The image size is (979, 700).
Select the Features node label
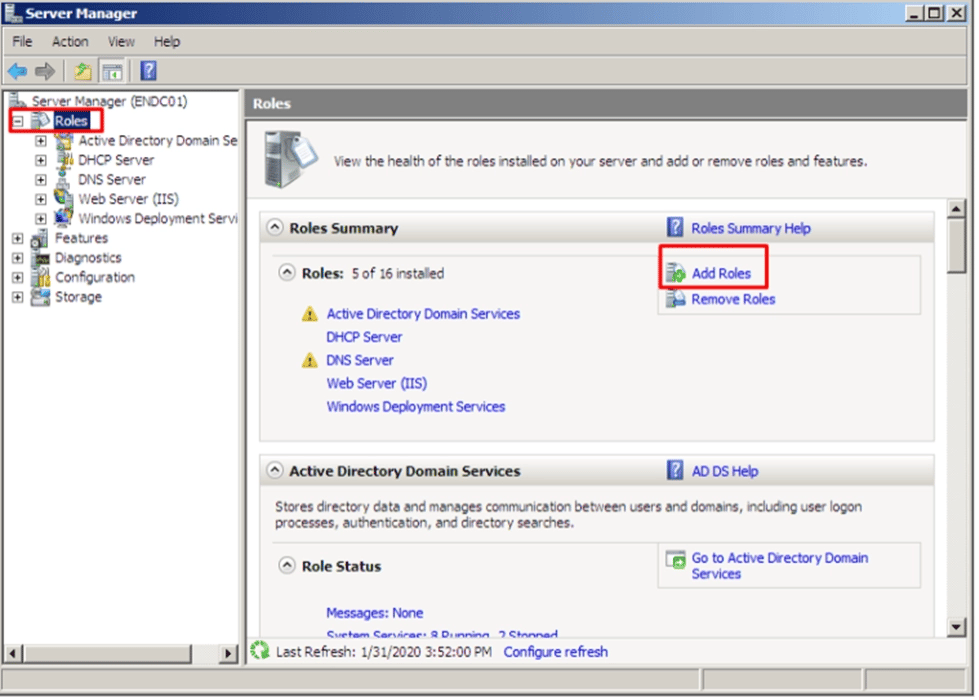pos(81,238)
